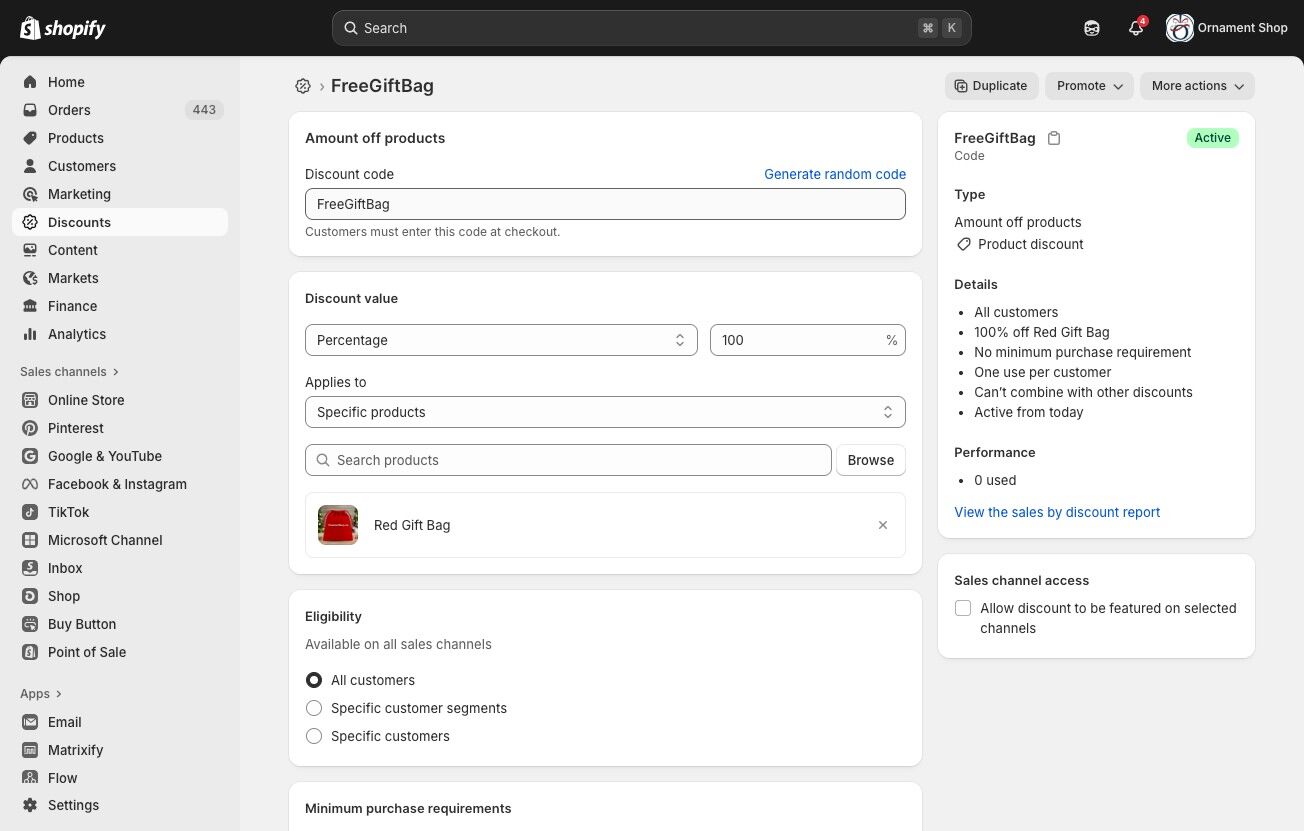Open the Pinterest sales channel

point(75,428)
